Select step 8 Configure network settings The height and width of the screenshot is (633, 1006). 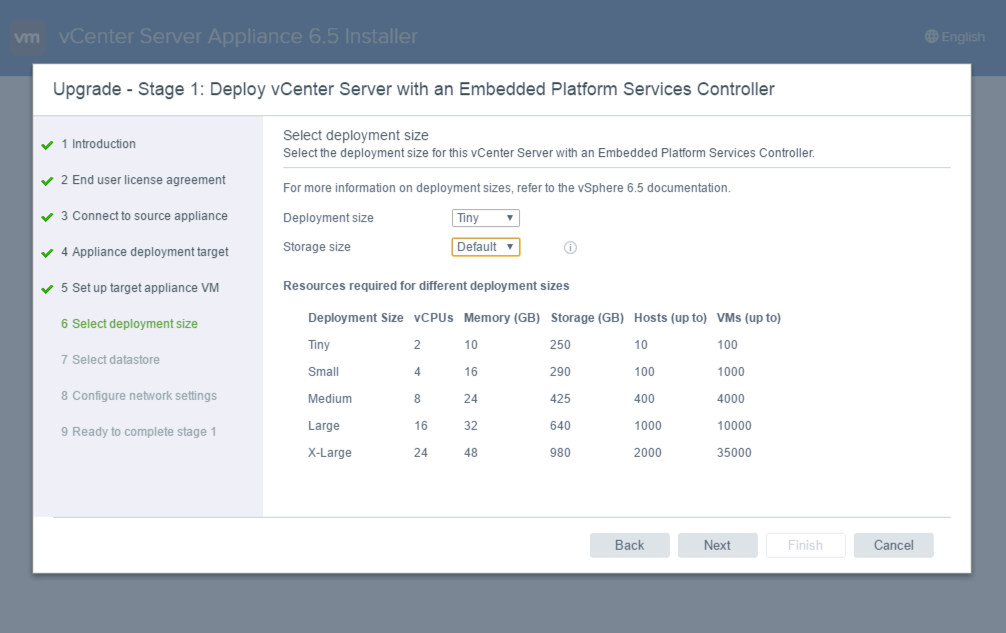coord(139,395)
